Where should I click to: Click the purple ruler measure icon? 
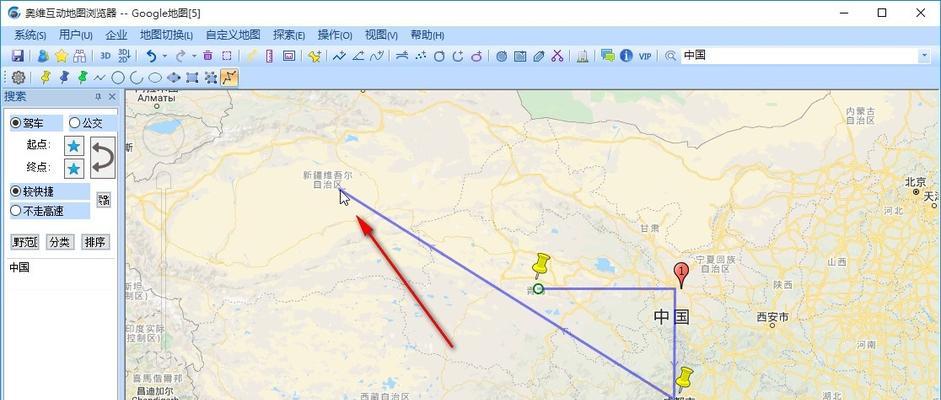tap(270, 56)
